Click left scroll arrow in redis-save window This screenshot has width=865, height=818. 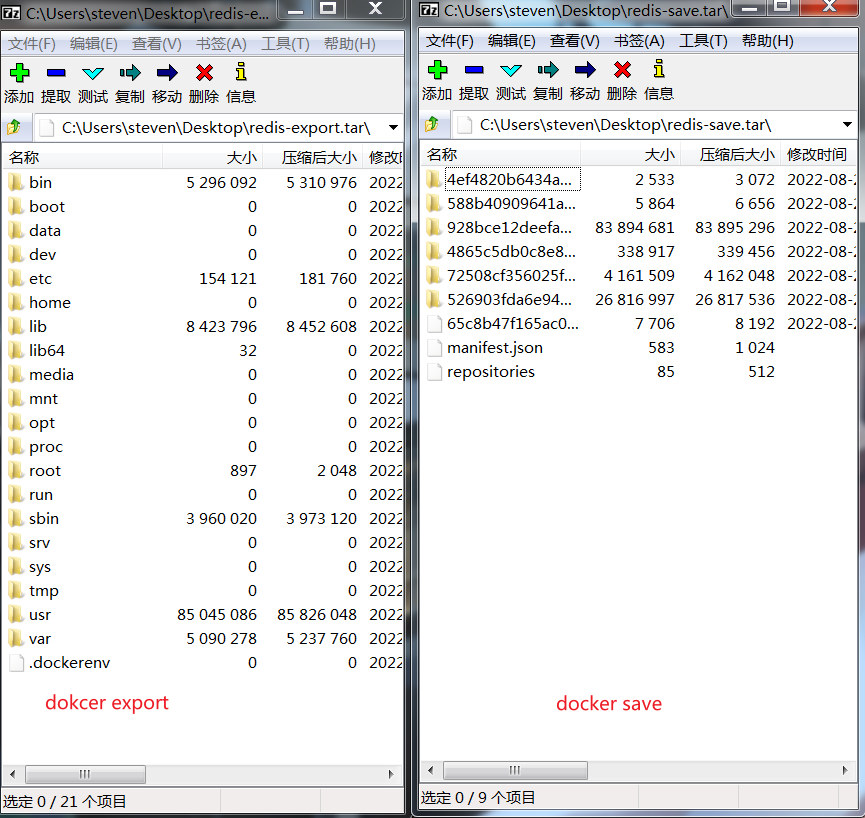(x=431, y=770)
